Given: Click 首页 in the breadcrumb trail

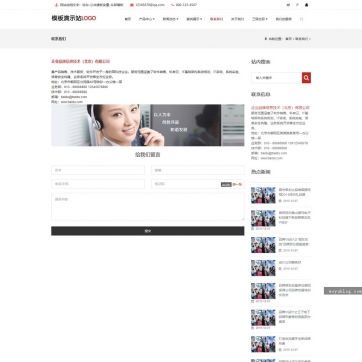Looking at the screenshot, I should (x=288, y=39).
